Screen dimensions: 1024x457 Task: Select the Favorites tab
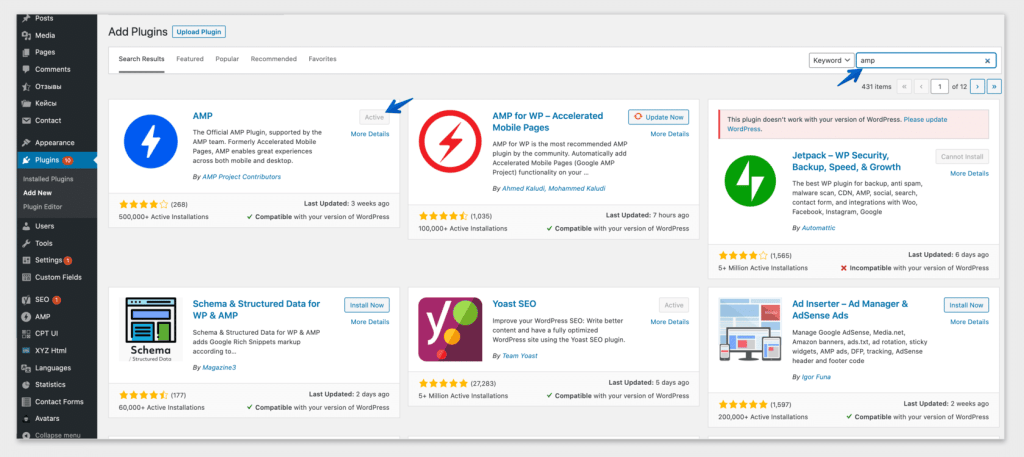point(322,59)
